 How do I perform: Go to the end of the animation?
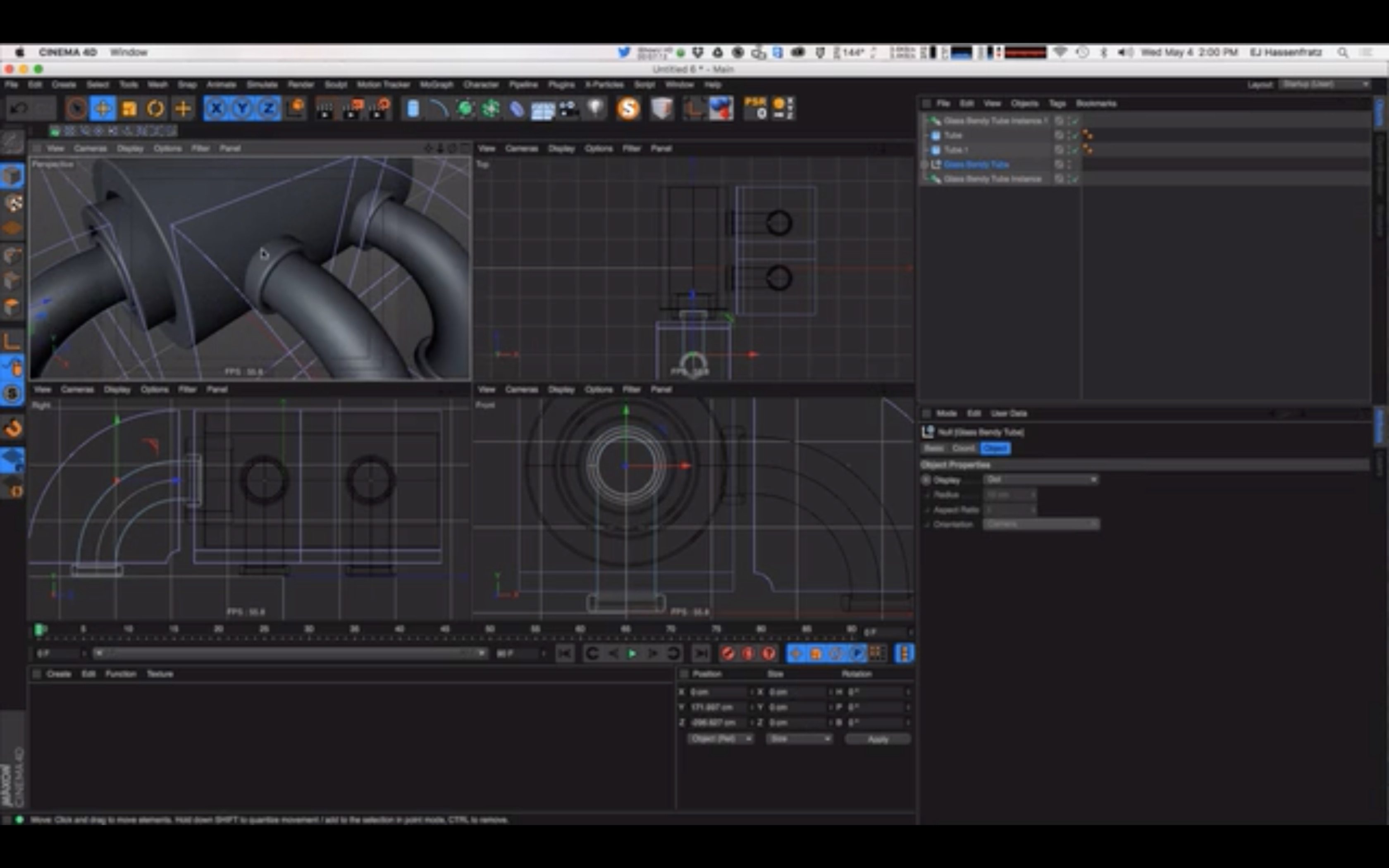coord(701,653)
